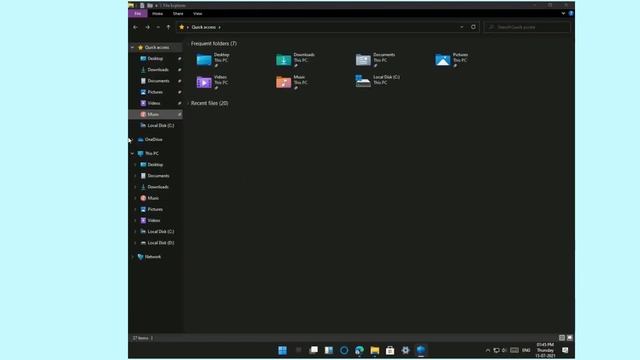The height and width of the screenshot is (360, 640).
Task: Click the volume icon in system tray
Action: click(x=504, y=350)
